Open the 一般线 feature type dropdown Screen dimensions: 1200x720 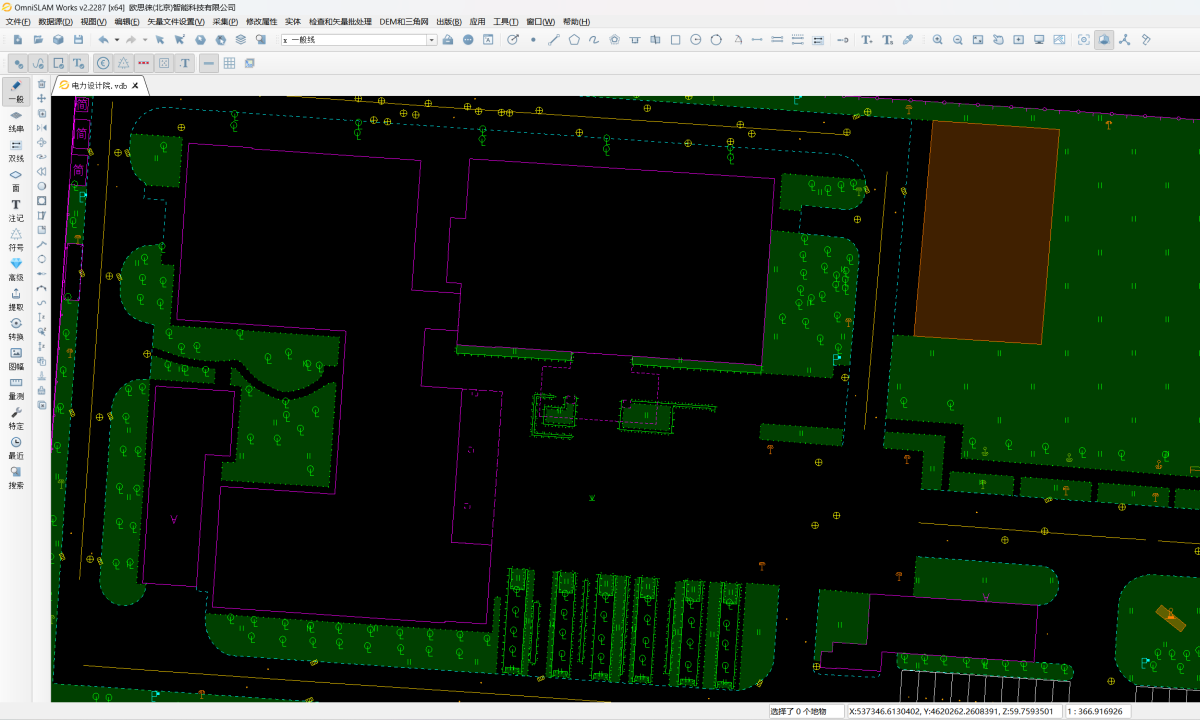(432, 40)
